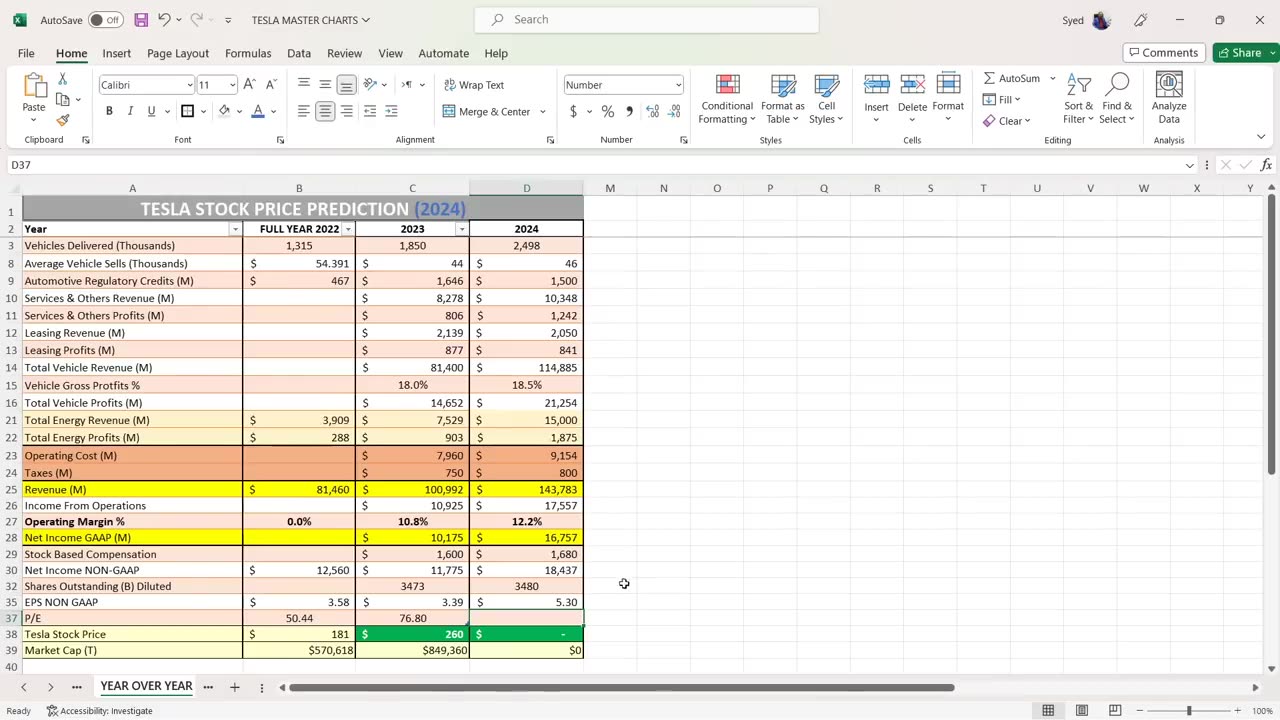Viewport: 1280px width, 720px height.
Task: Click the Percent Style icon
Action: (x=607, y=111)
